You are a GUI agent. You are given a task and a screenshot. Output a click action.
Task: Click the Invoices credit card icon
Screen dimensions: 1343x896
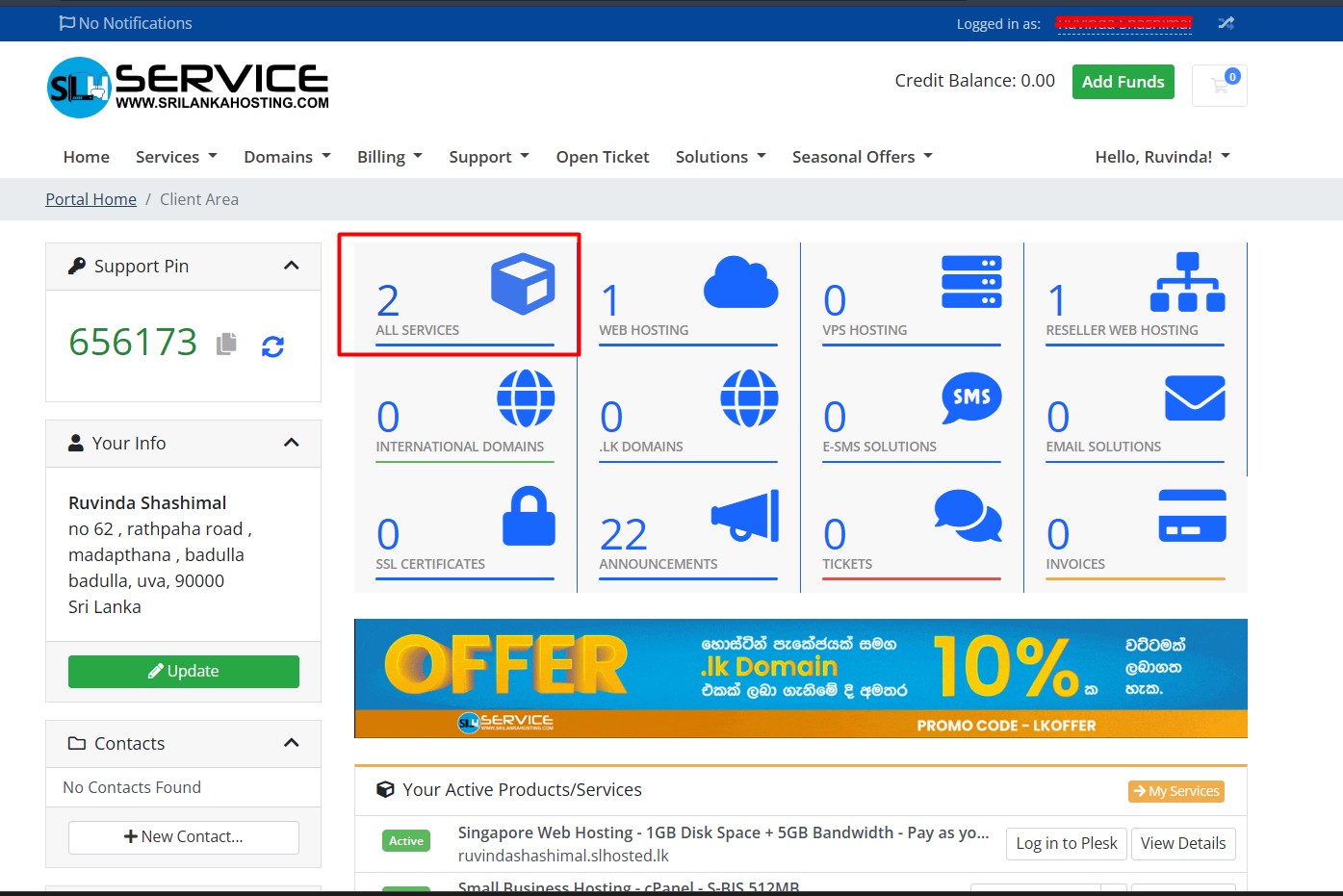(x=1192, y=516)
